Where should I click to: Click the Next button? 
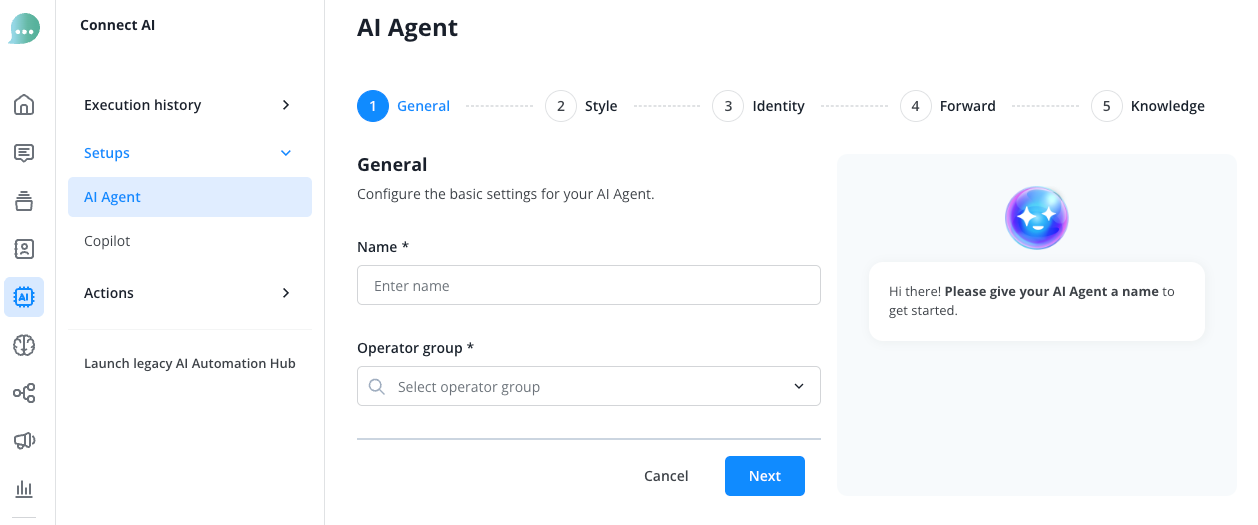(x=764, y=476)
